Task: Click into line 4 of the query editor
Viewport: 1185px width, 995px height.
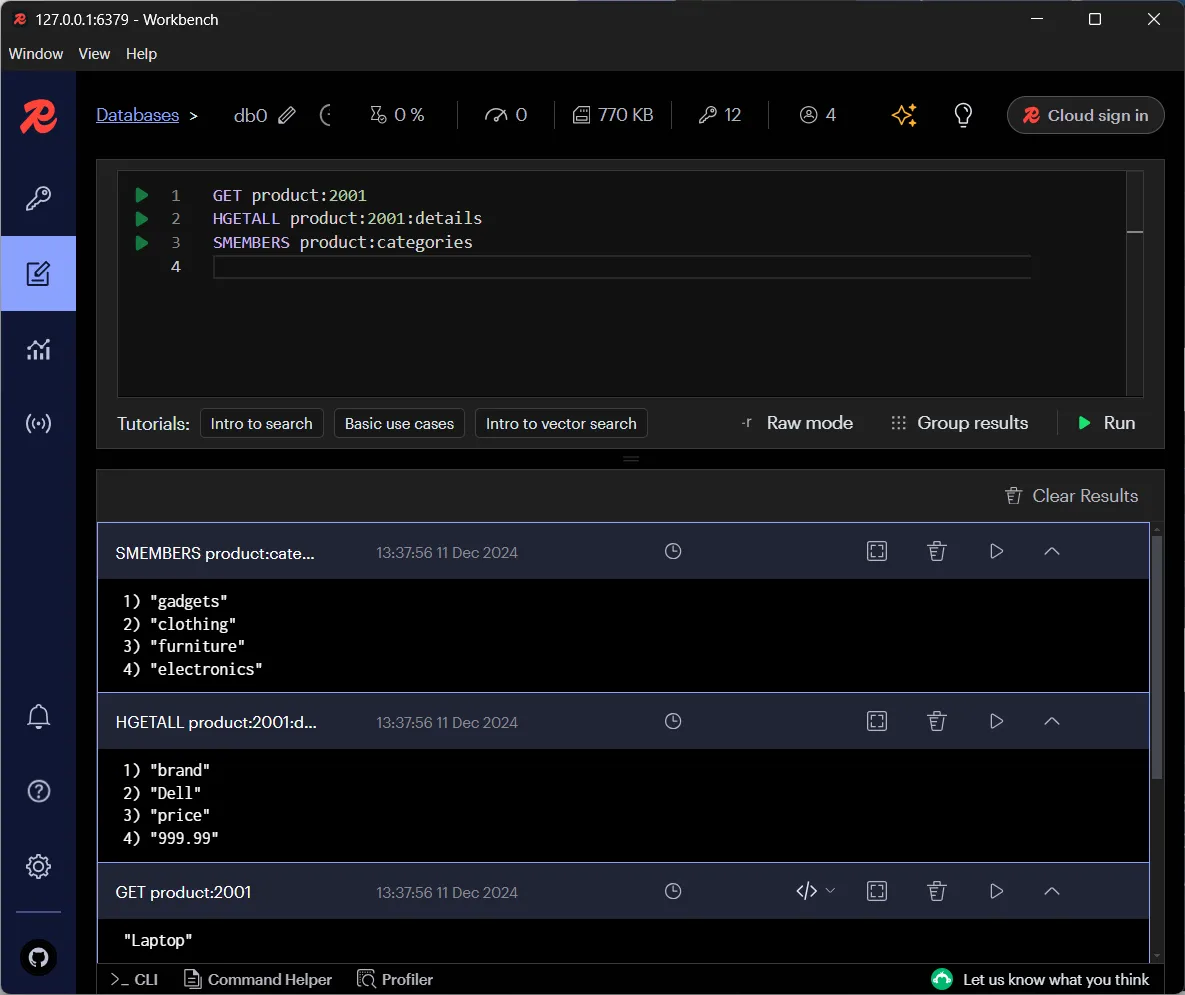Action: [x=500, y=266]
